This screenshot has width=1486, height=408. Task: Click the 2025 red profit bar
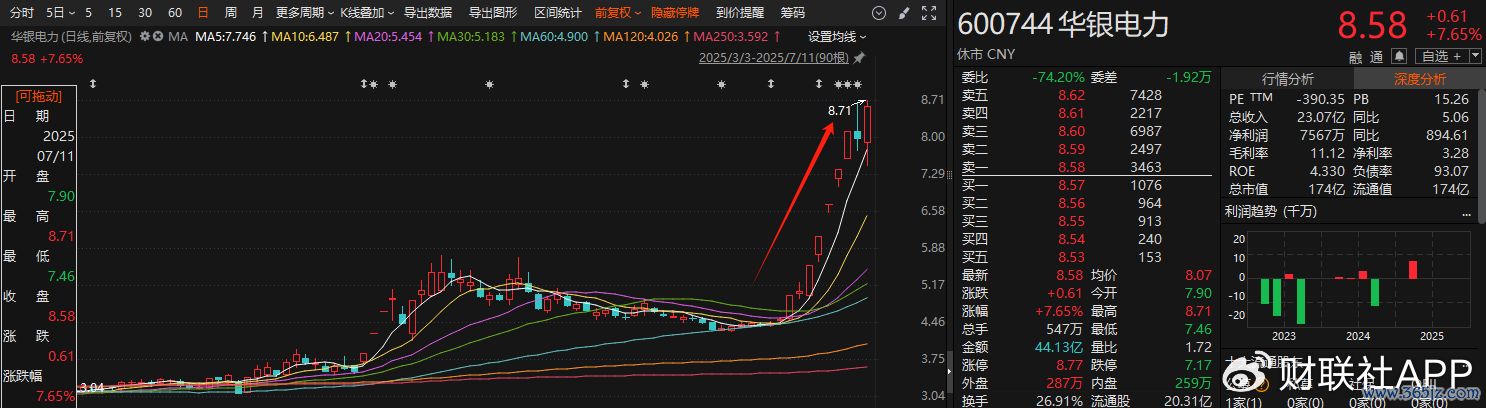(1413, 269)
